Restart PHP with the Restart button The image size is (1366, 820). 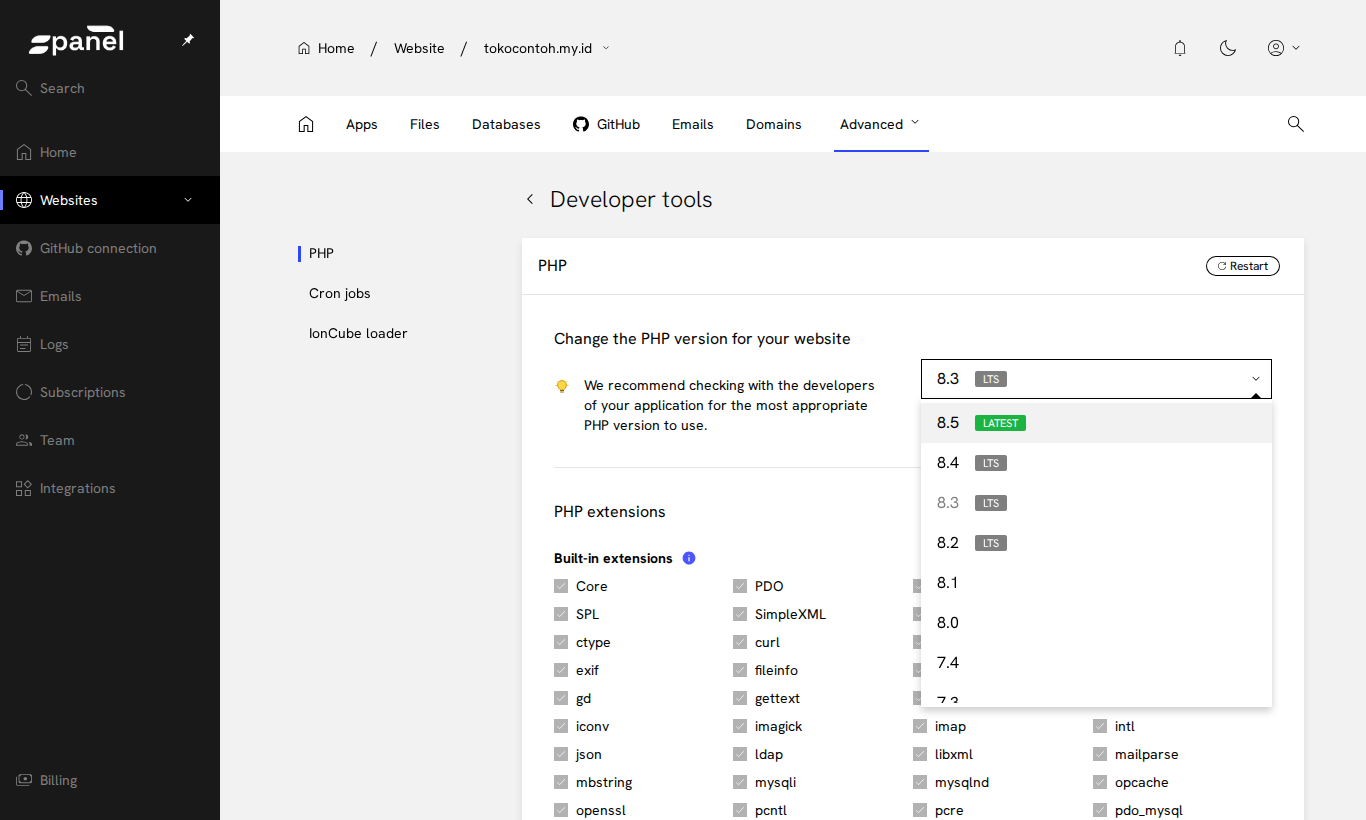click(1243, 266)
